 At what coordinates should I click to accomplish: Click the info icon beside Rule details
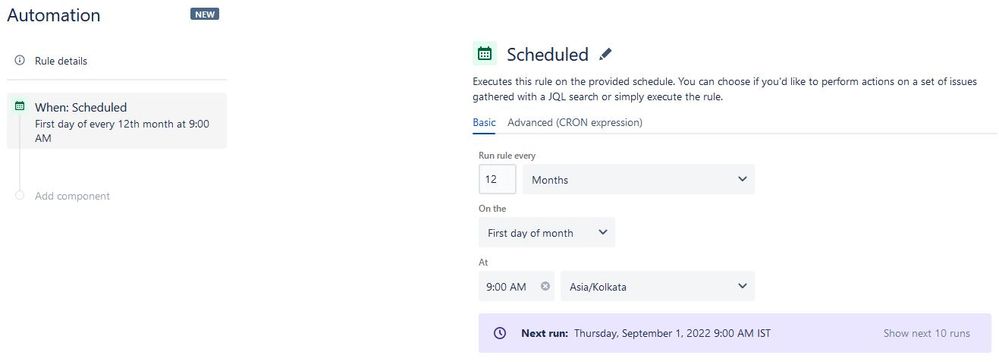pos(20,61)
